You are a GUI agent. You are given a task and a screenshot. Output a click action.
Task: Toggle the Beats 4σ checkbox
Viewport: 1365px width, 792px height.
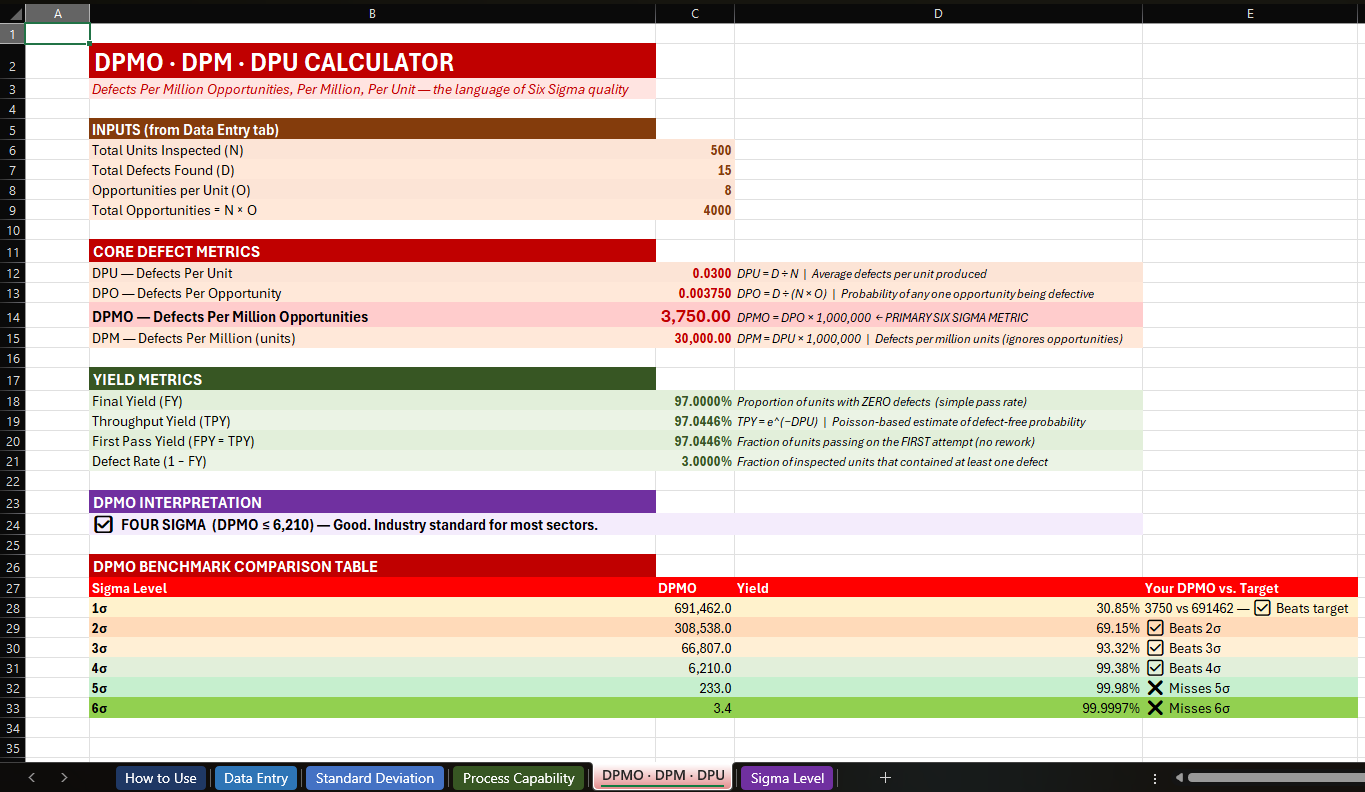[1155, 668]
